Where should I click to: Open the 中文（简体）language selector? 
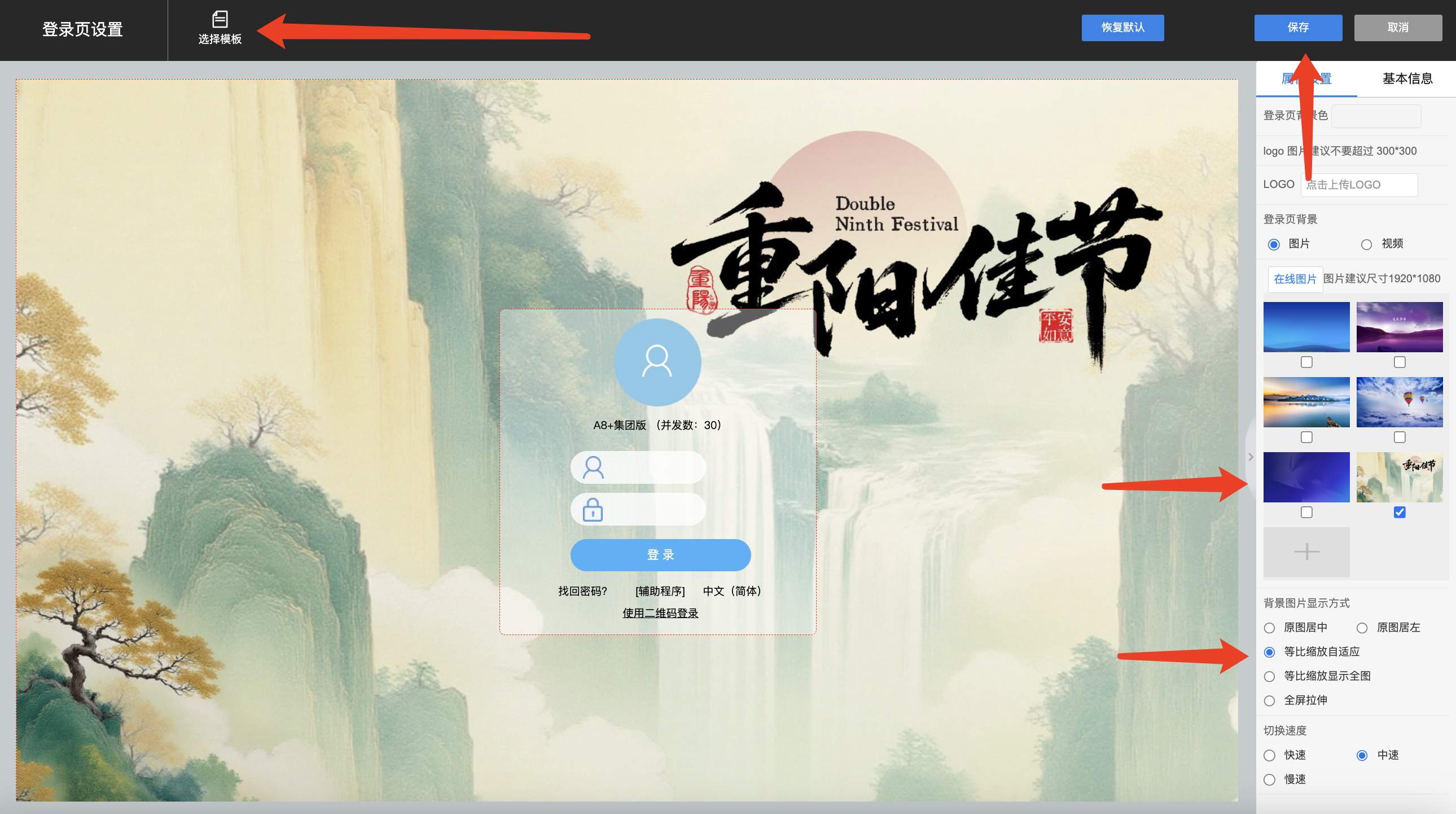[732, 590]
